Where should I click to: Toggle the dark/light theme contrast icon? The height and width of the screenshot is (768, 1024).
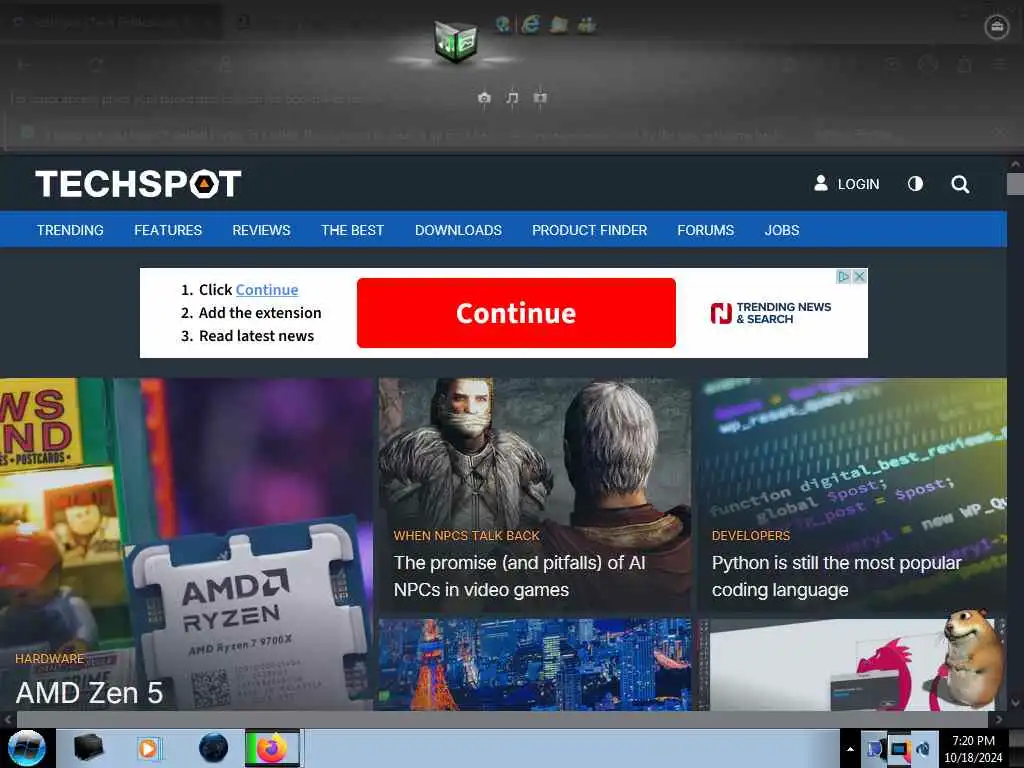[916, 184]
